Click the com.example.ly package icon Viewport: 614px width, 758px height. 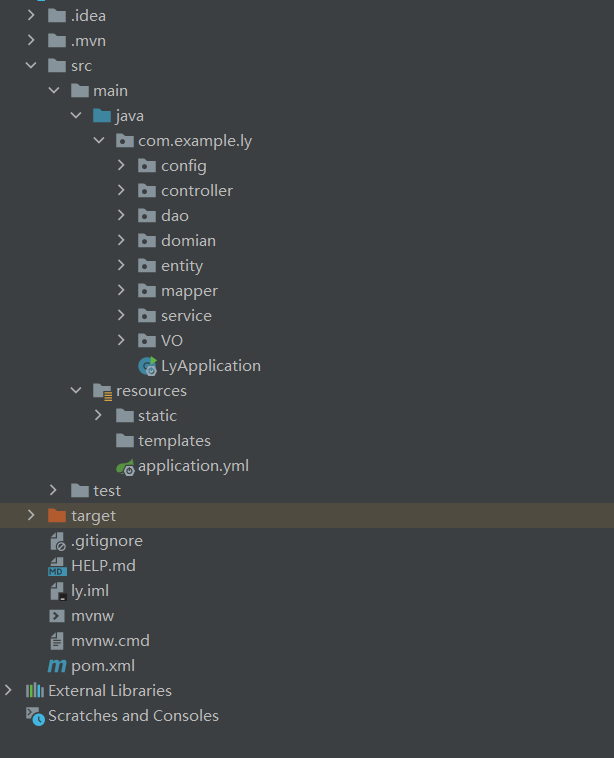tap(125, 141)
